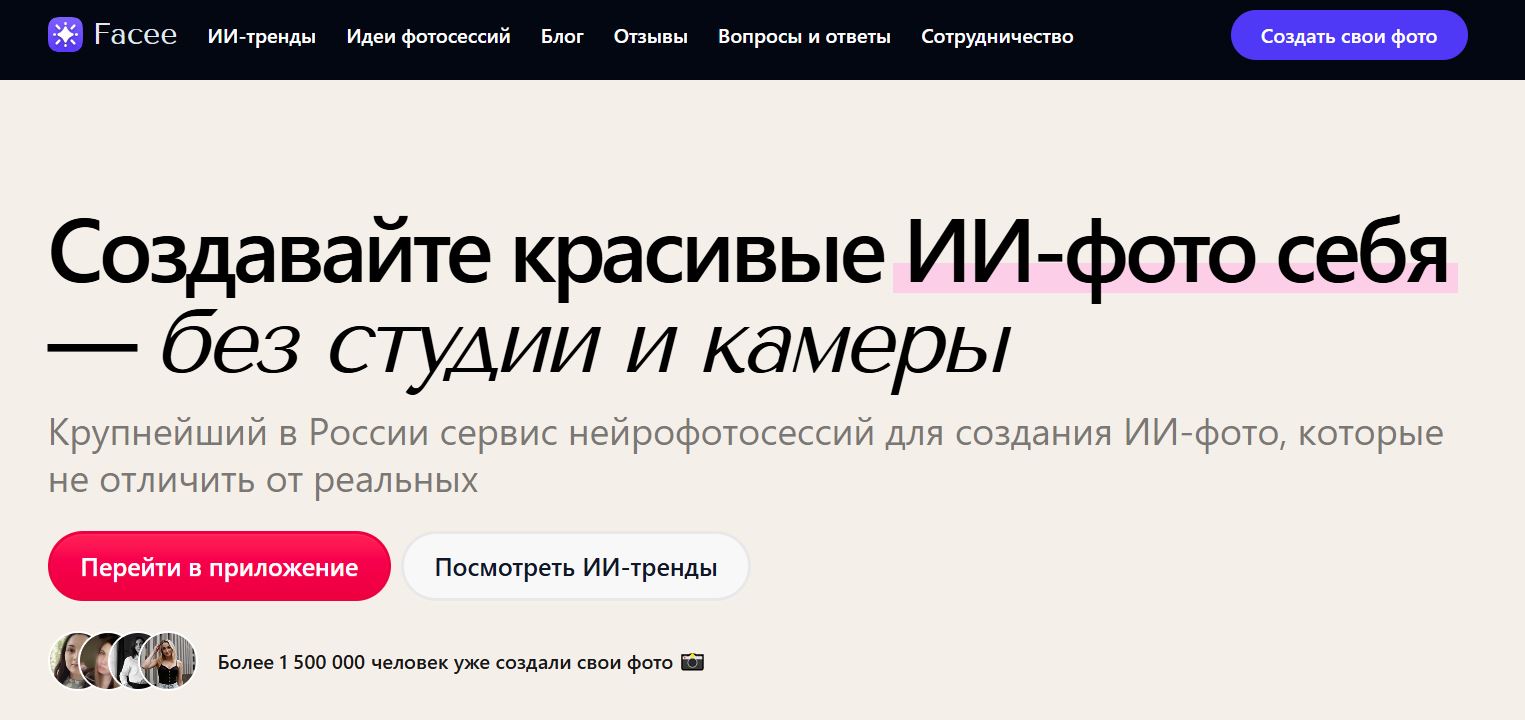The width and height of the screenshot is (1525, 720).
Task: Click the subtitle about нейрофотосессий service
Action: click(x=745, y=455)
